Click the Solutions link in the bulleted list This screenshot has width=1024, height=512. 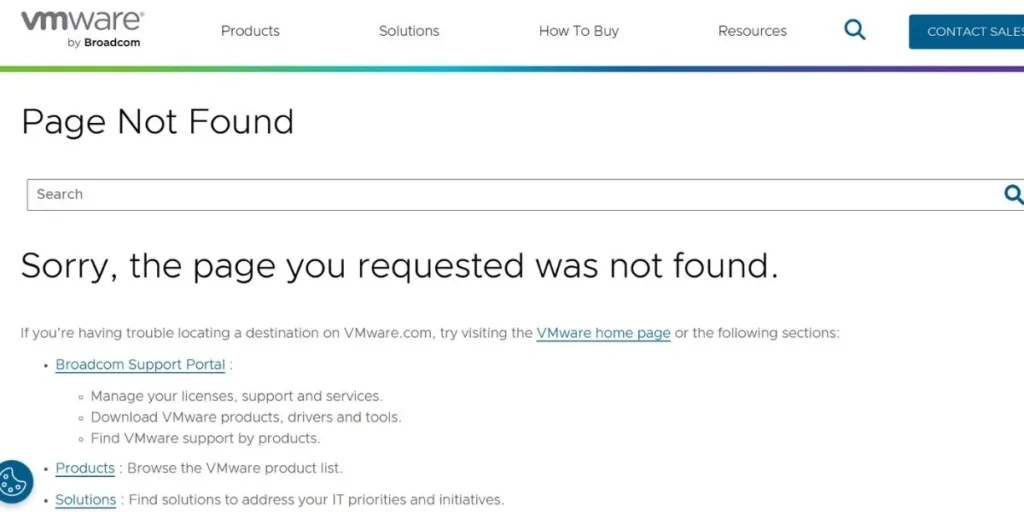pyautogui.click(x=86, y=500)
